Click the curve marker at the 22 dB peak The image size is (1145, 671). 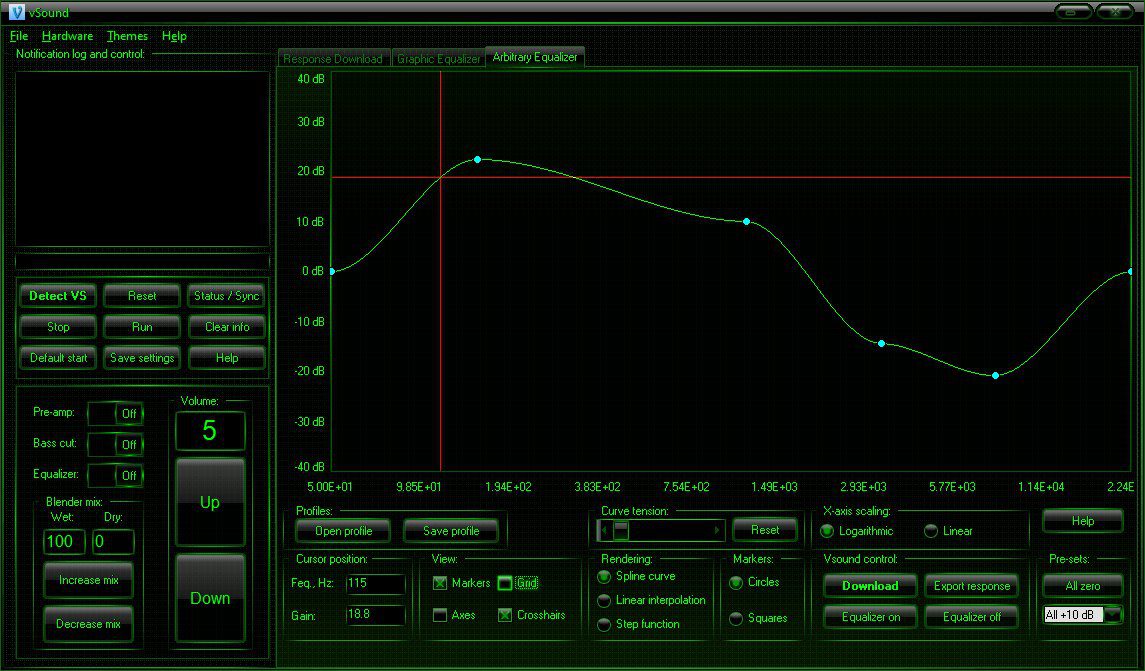[478, 159]
